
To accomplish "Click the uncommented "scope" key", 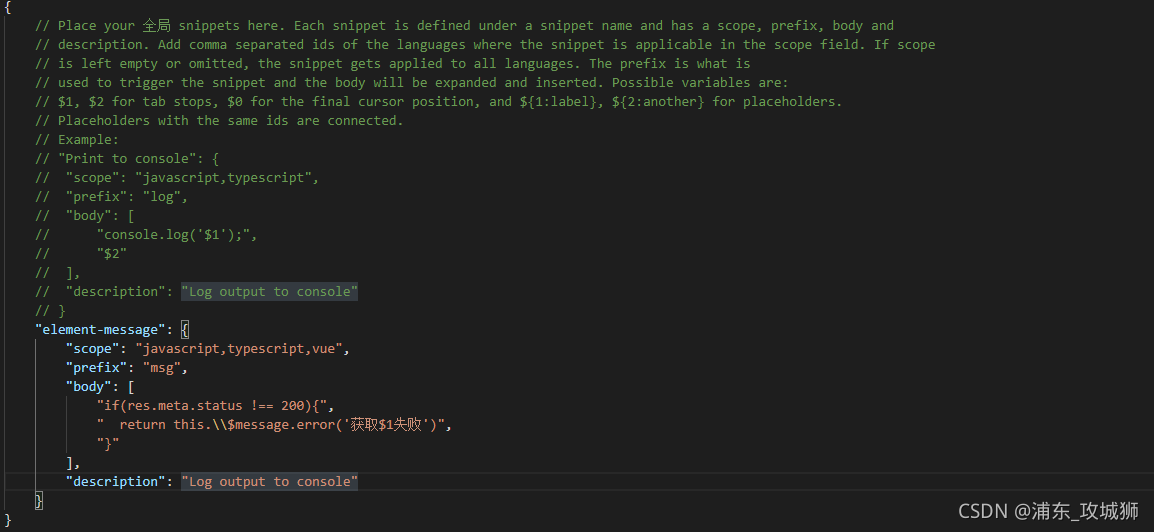I will (93, 349).
